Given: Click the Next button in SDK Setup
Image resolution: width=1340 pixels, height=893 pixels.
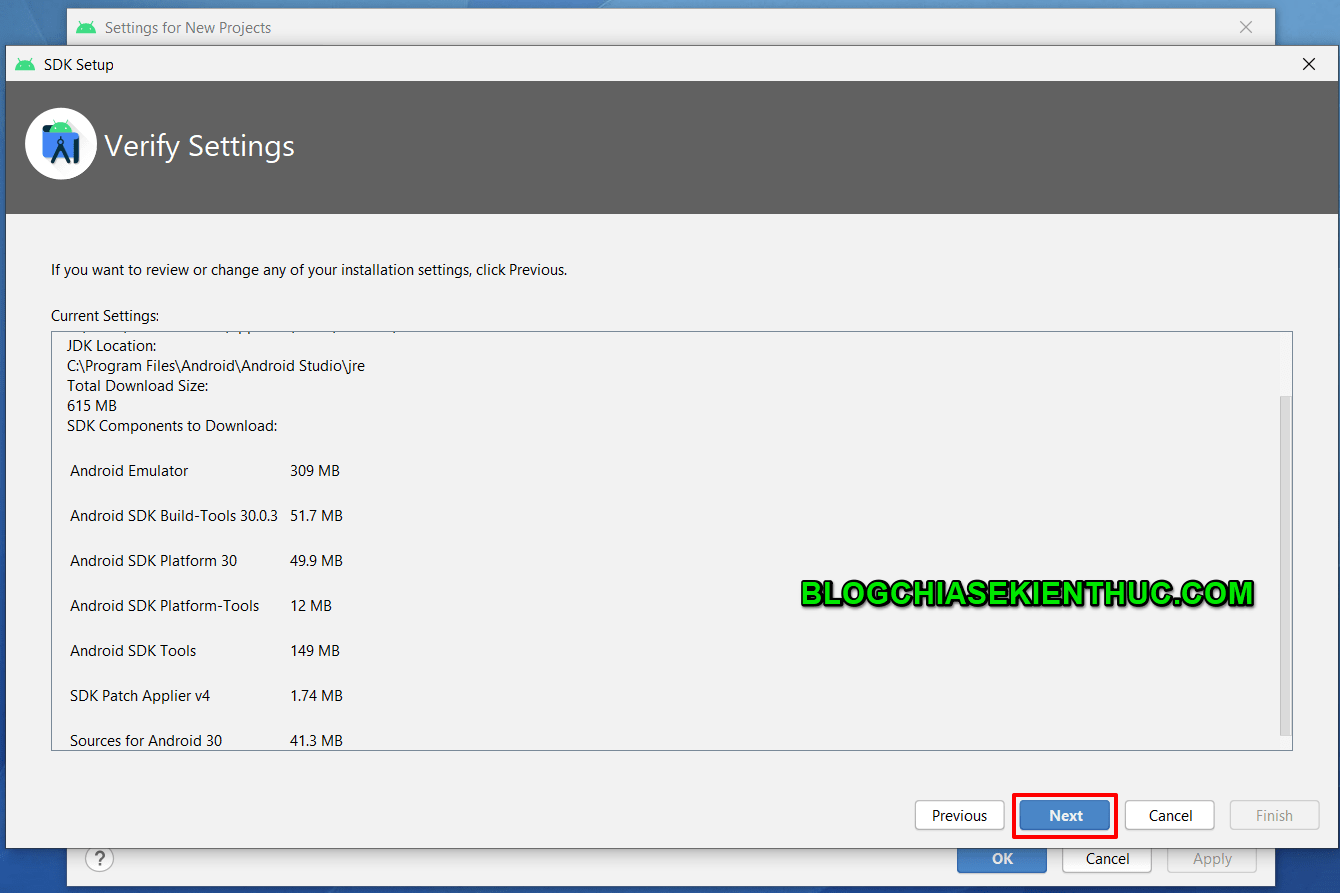Looking at the screenshot, I should (x=1065, y=815).
